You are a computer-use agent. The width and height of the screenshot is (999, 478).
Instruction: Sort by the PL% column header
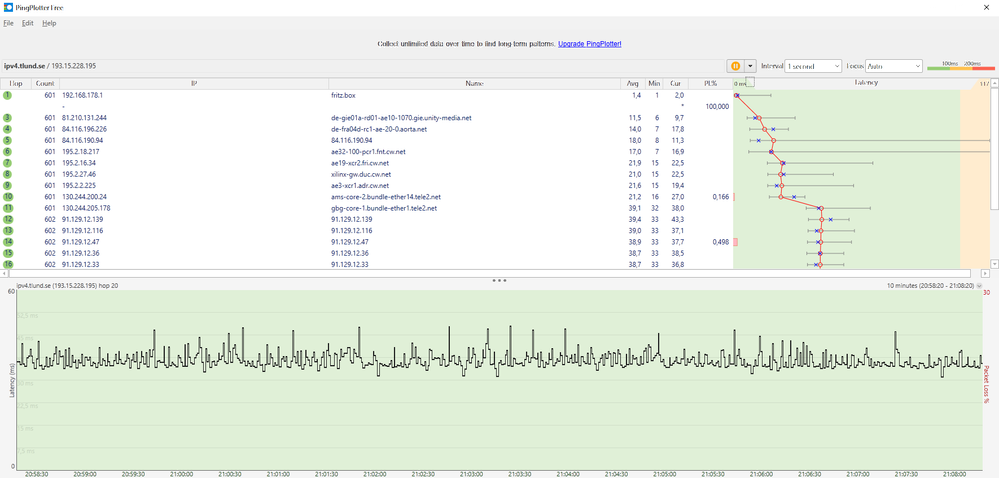[709, 83]
